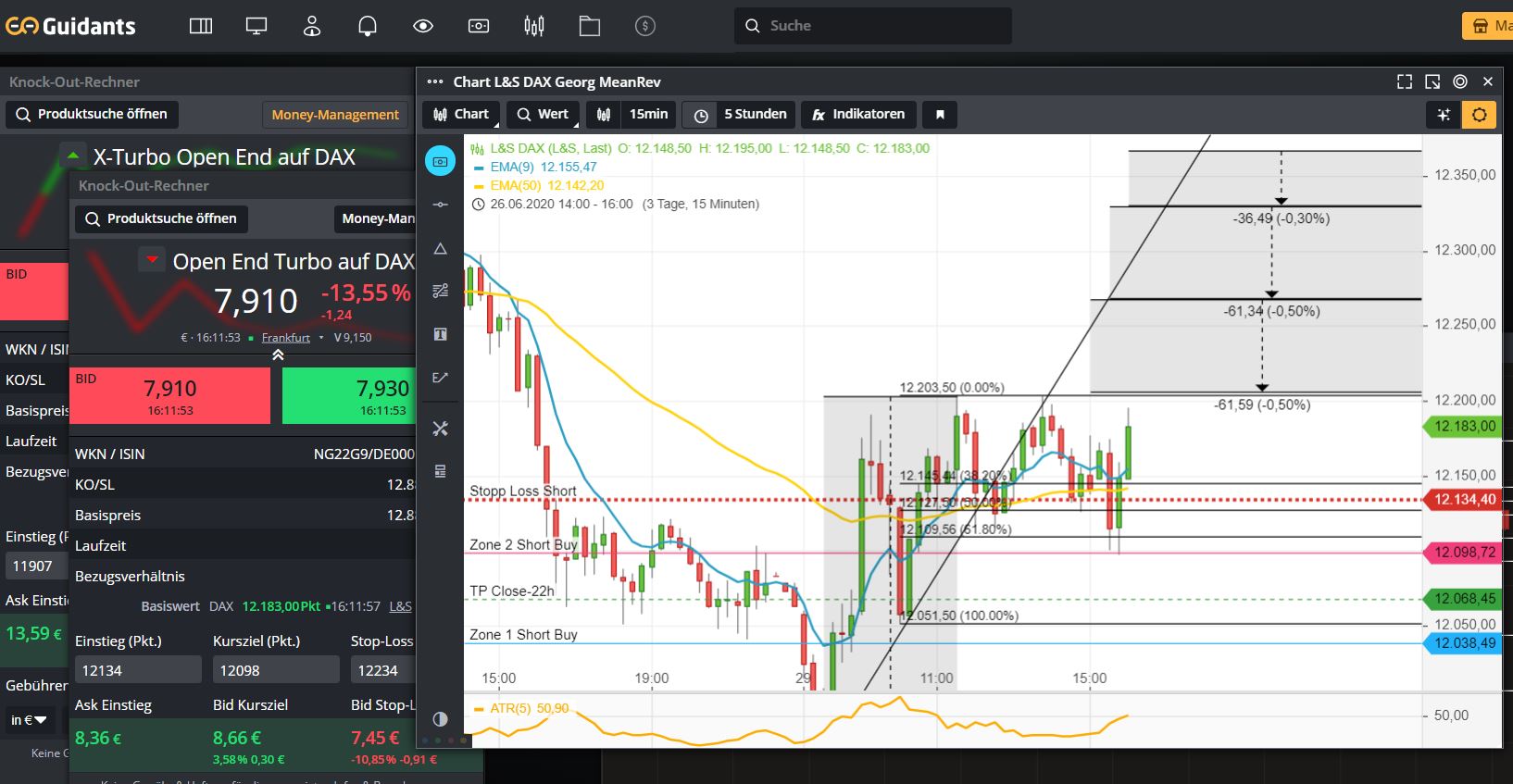
Task: Open the Wert search dropdown
Action: [x=543, y=115]
